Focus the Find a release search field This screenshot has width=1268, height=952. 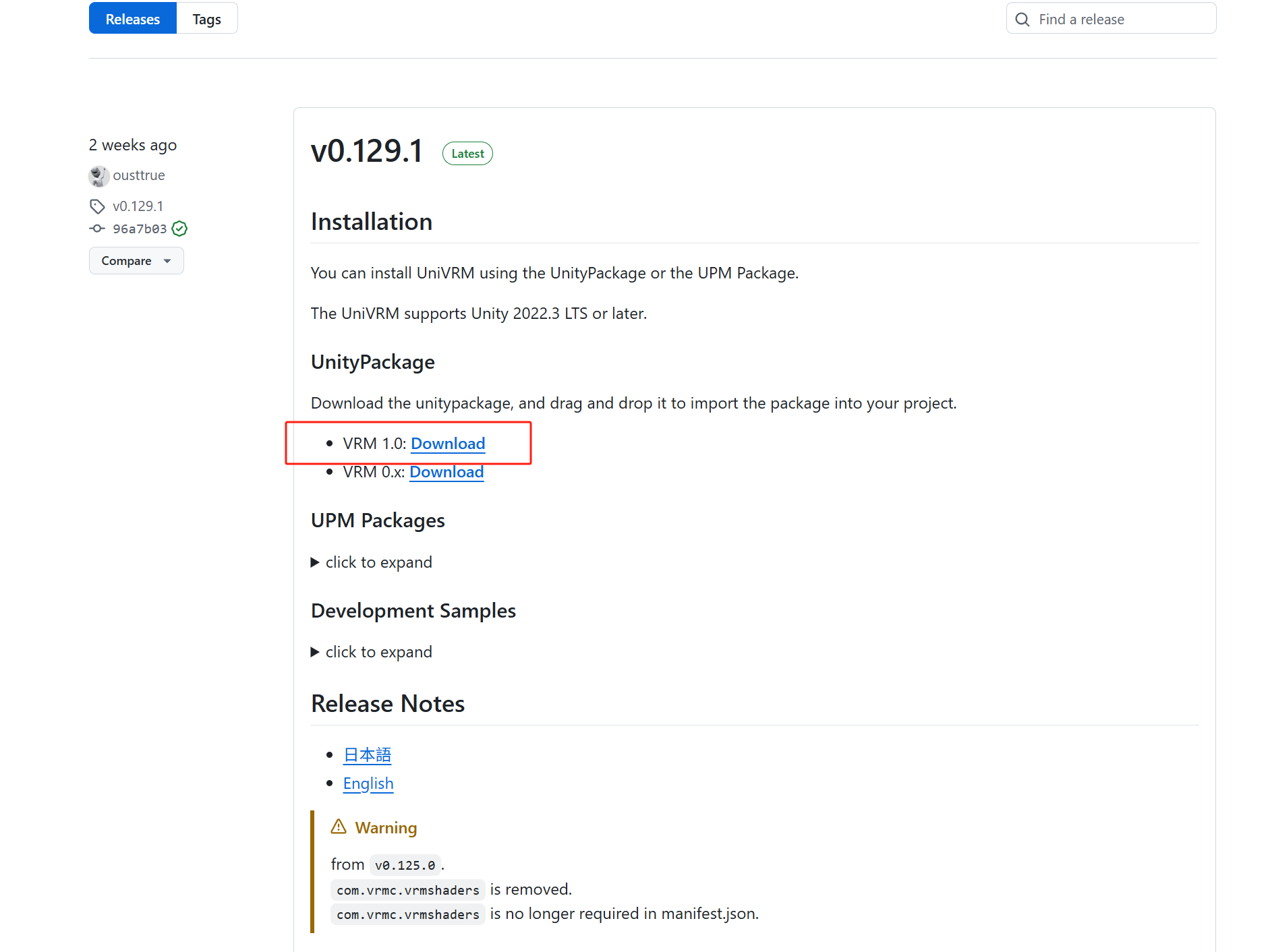coord(1111,19)
